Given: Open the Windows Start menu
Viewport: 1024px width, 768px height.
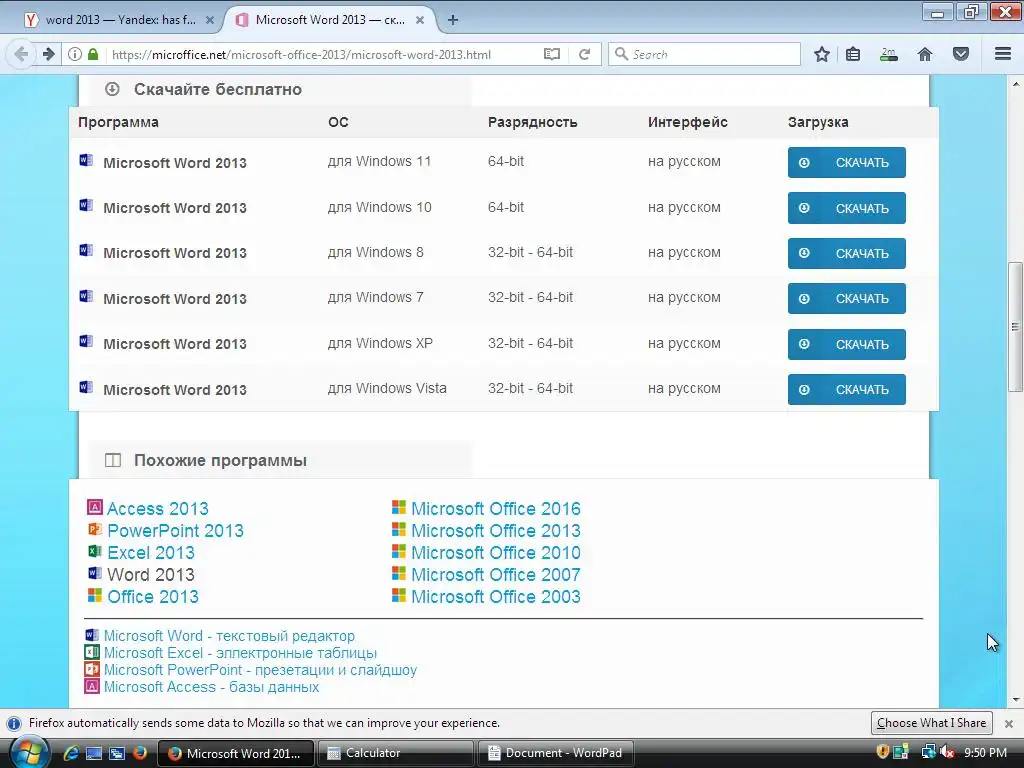Looking at the screenshot, I should (29, 753).
